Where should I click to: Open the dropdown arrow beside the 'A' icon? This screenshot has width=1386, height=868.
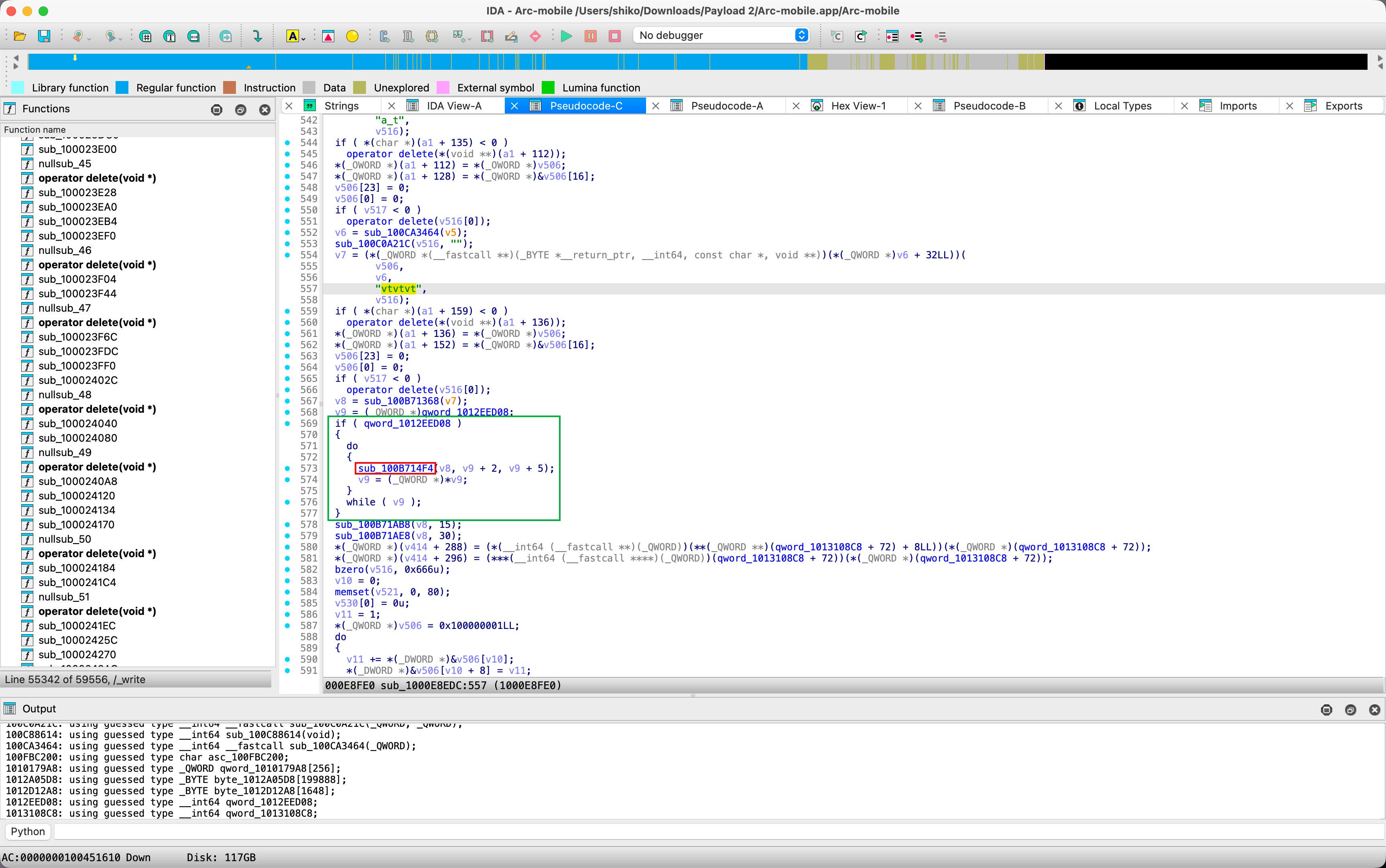click(x=304, y=39)
